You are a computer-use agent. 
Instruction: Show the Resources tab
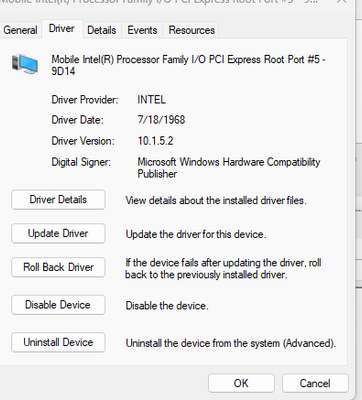(192, 30)
